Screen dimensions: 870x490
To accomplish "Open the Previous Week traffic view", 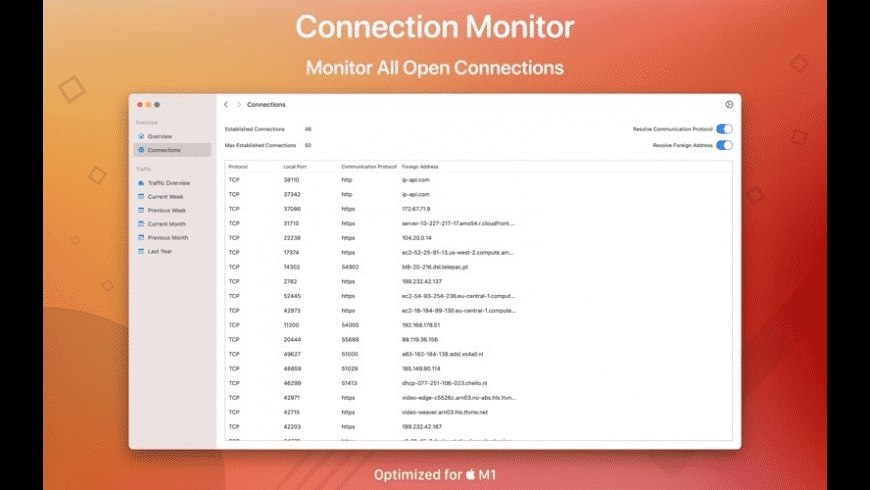I will (166, 211).
